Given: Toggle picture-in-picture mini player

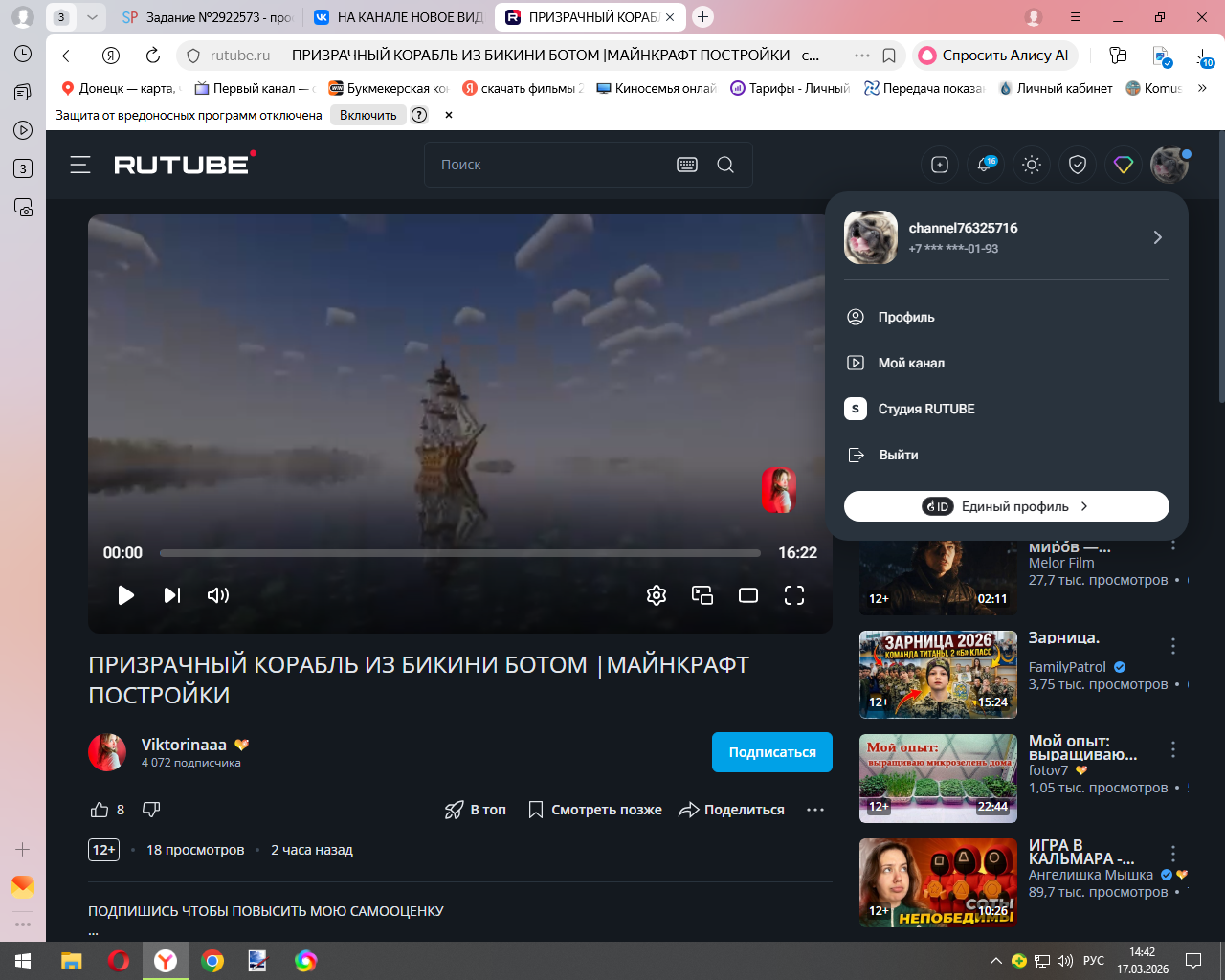Looking at the screenshot, I should [702, 595].
